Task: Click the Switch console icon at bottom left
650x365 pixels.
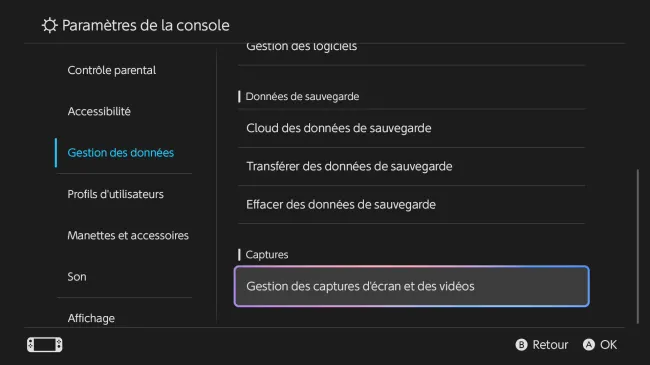Action: coord(44,345)
